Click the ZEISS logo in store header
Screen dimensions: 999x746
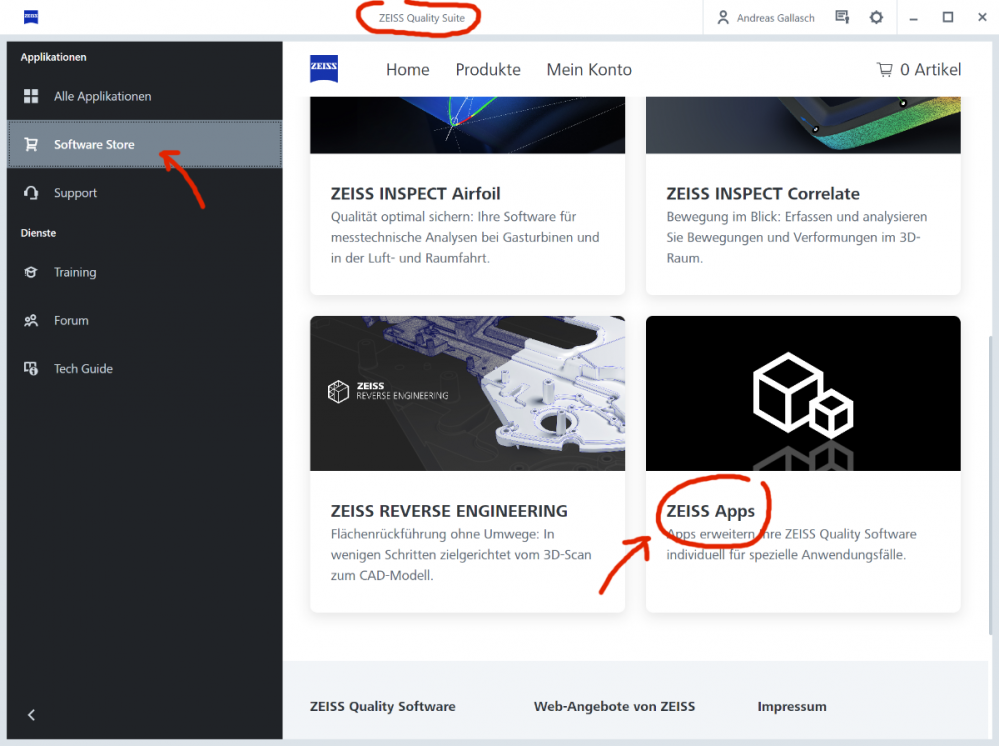point(324,69)
